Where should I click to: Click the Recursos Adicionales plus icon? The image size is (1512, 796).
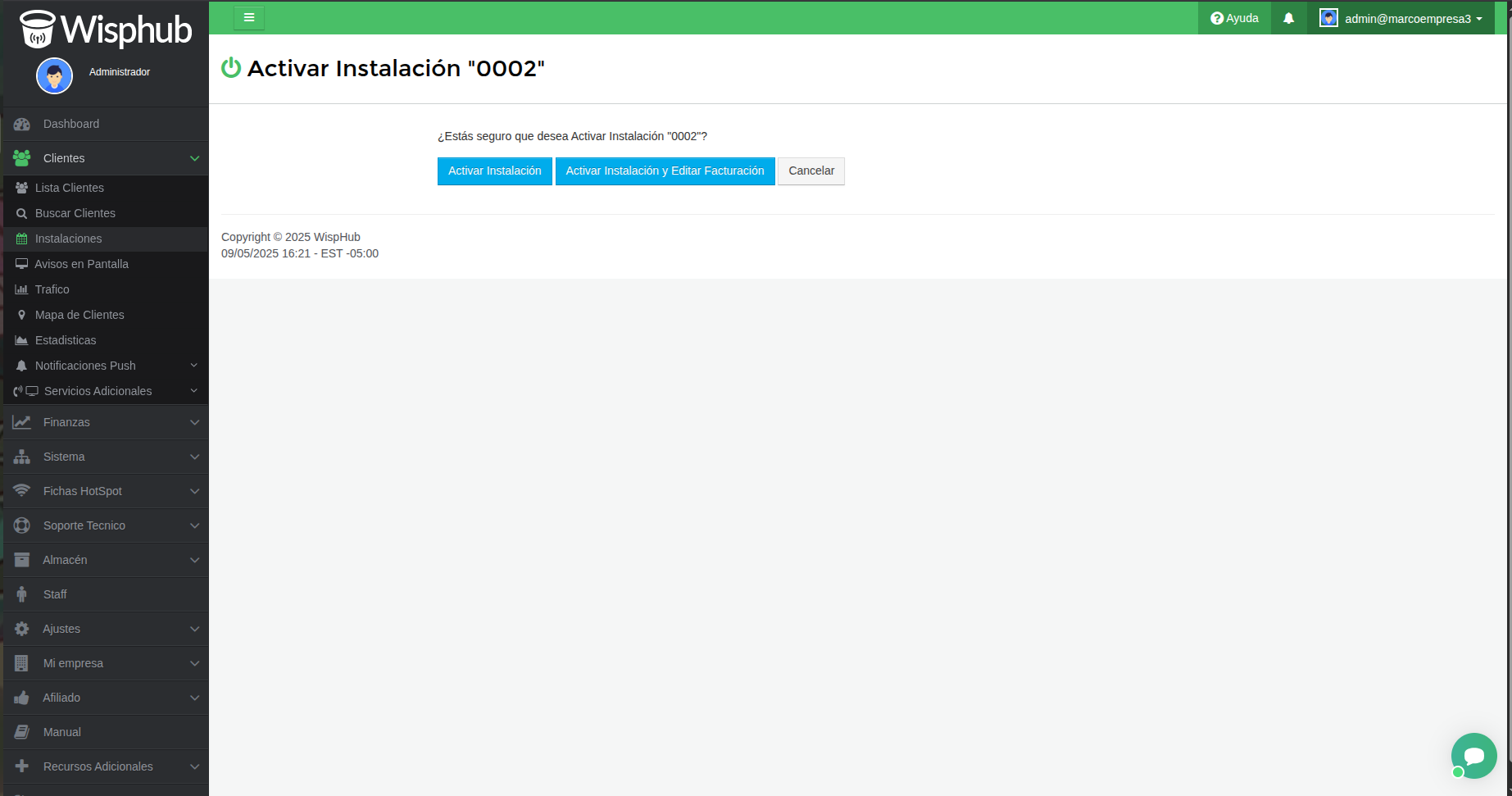point(22,766)
